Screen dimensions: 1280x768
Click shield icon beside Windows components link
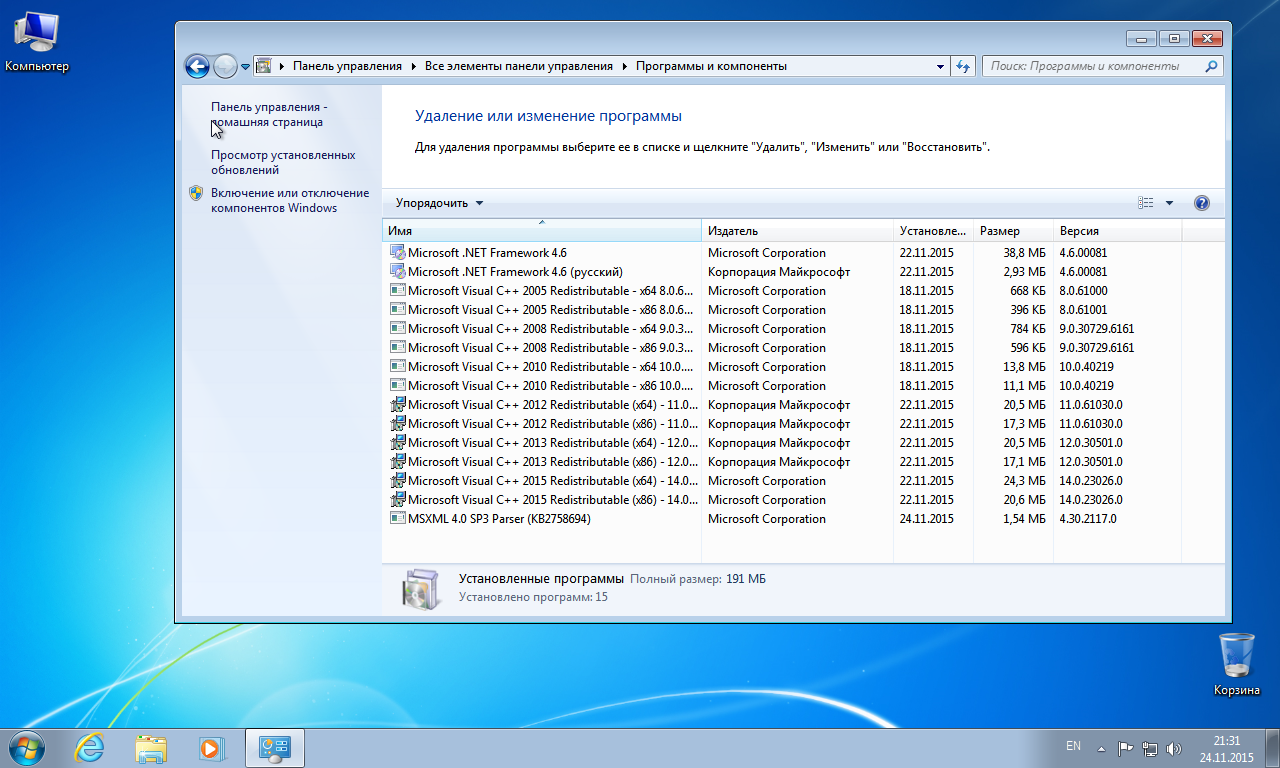coord(196,193)
